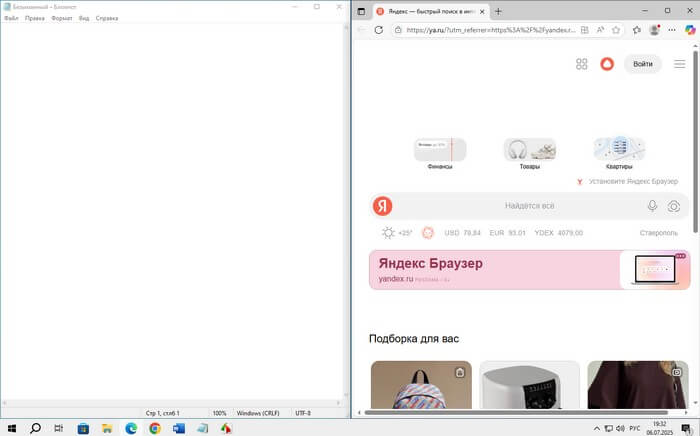Click the Edge profile avatar icon
700x436 pixels.
(x=655, y=30)
